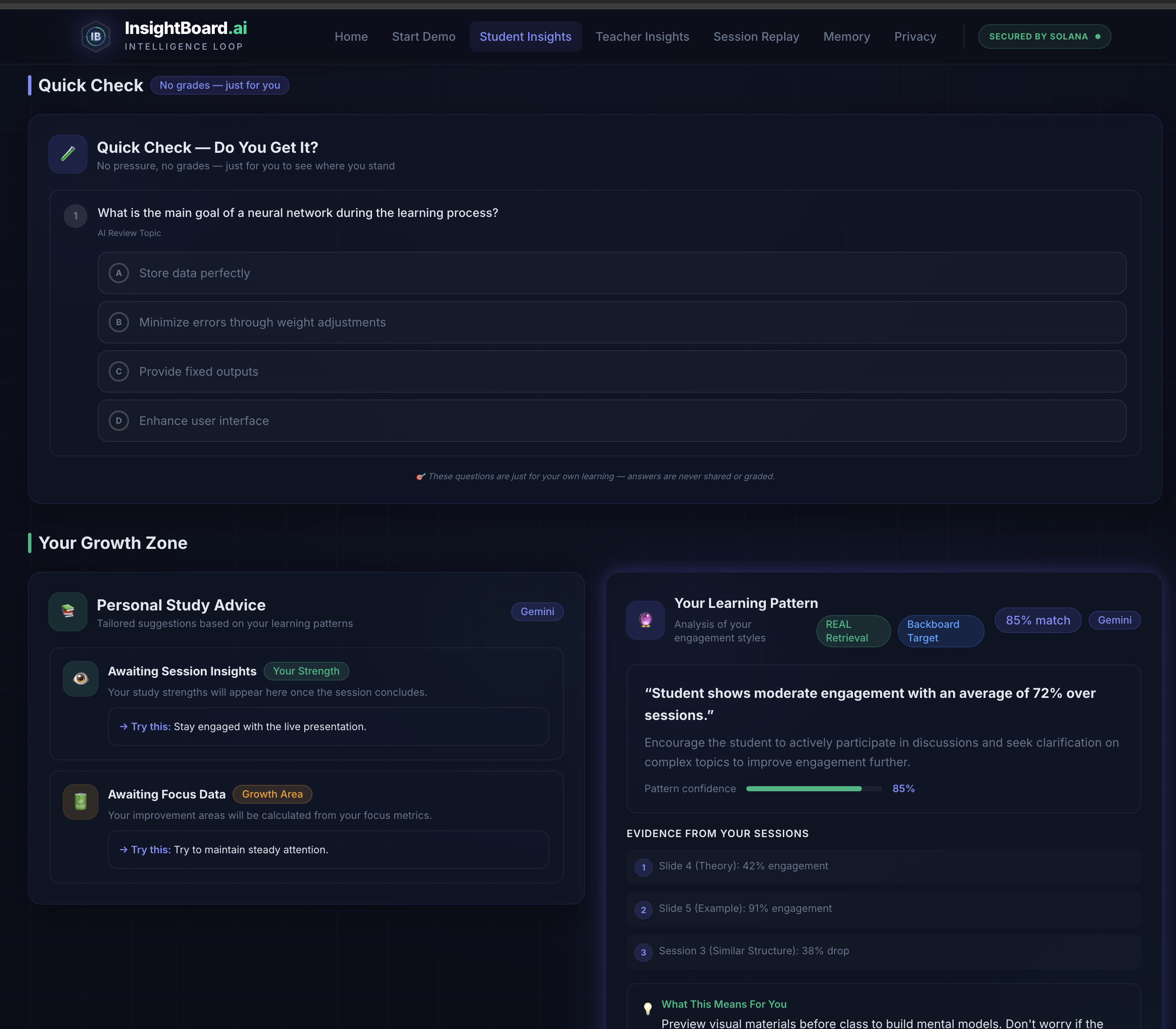Click the green pencil Quick Check icon
Viewport: 1176px width, 1029px height.
pyautogui.click(x=68, y=154)
